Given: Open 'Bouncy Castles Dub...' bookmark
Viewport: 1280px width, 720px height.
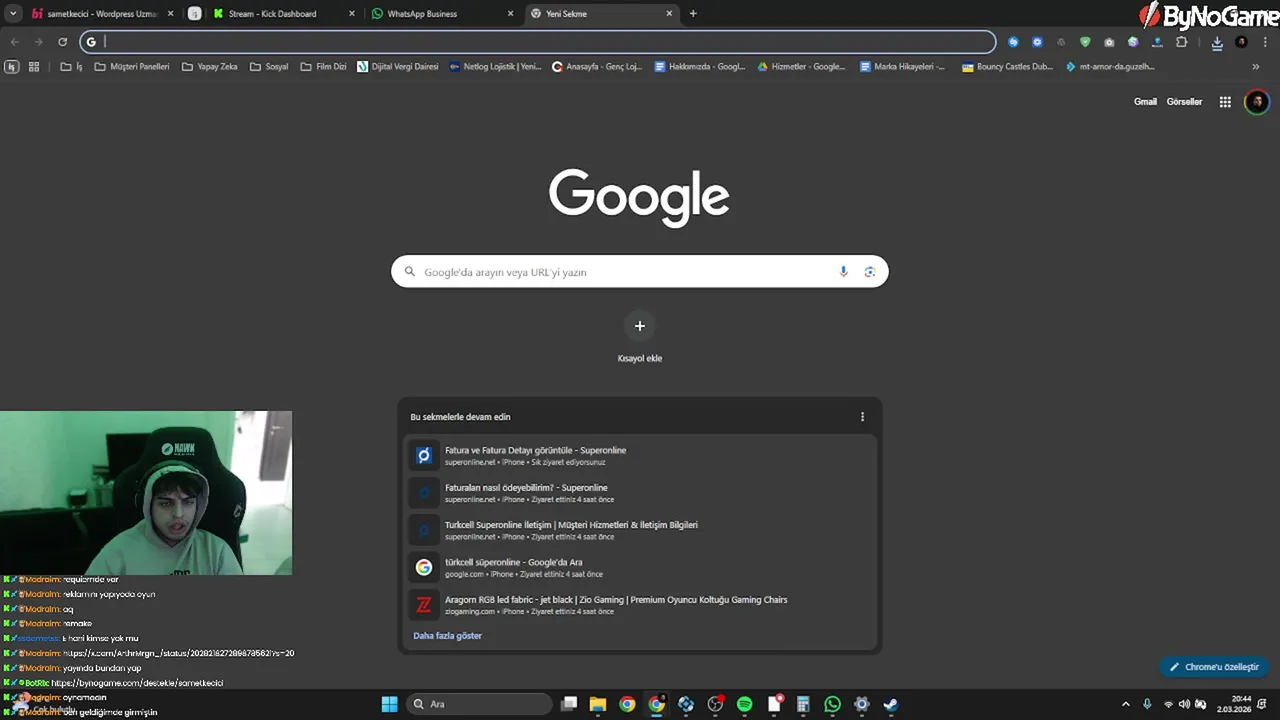Looking at the screenshot, I should click(1008, 67).
